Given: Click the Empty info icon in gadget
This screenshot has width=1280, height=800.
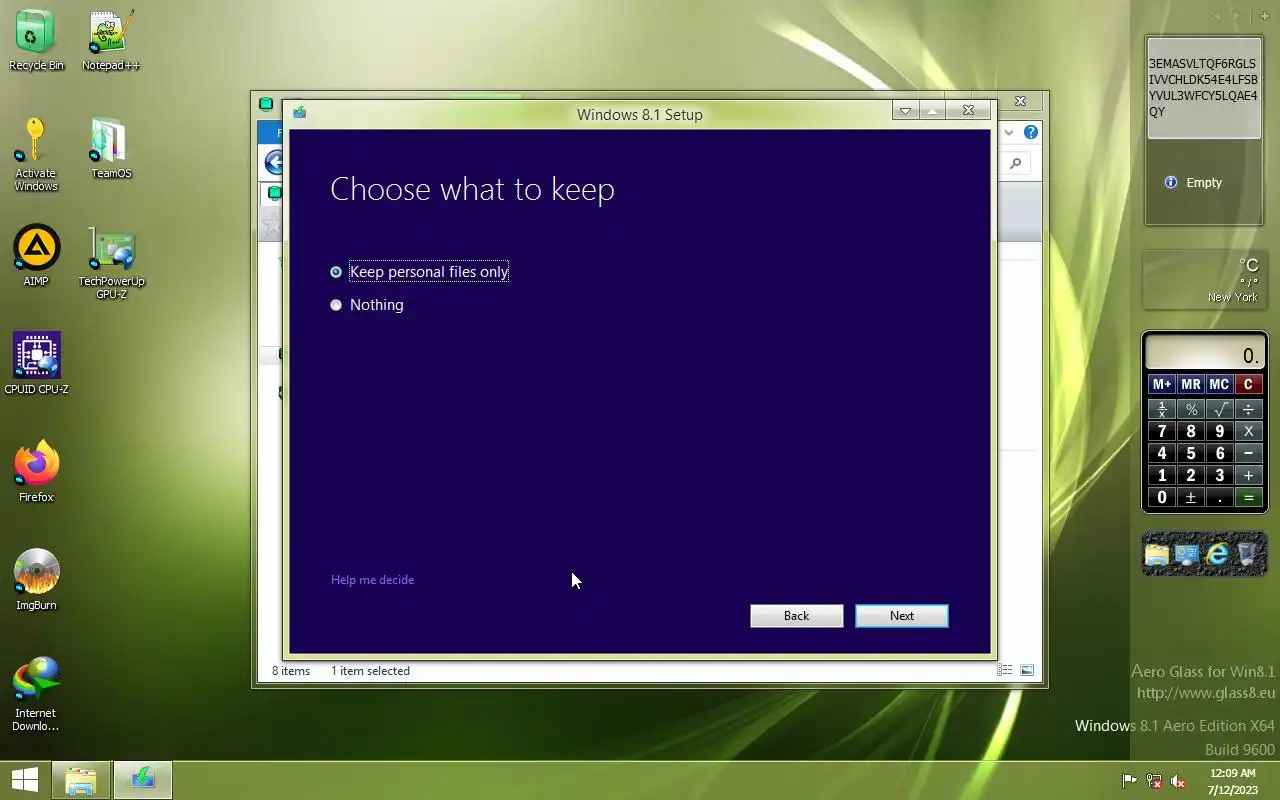Looking at the screenshot, I should 1171,182.
